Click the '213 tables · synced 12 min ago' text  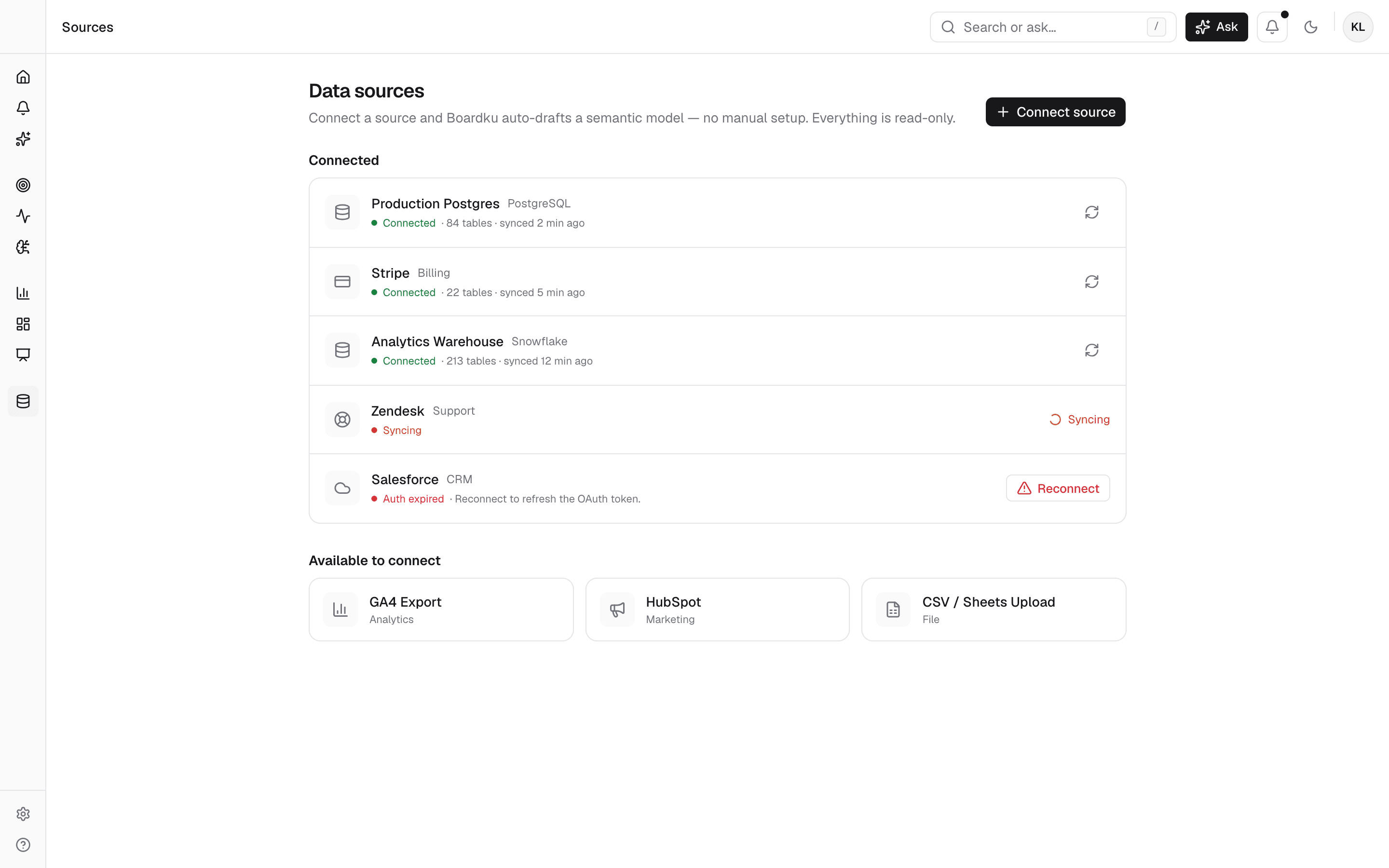(519, 361)
